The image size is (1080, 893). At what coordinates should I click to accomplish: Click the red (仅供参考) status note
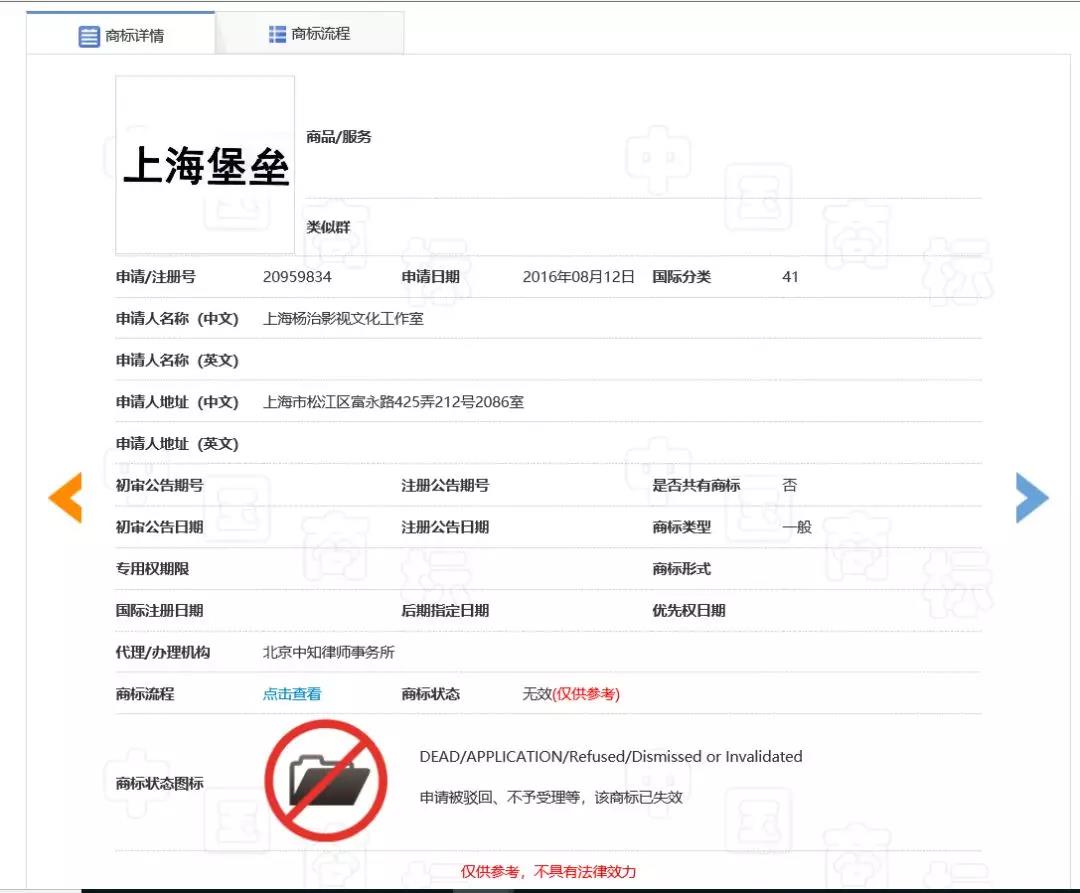(586, 694)
